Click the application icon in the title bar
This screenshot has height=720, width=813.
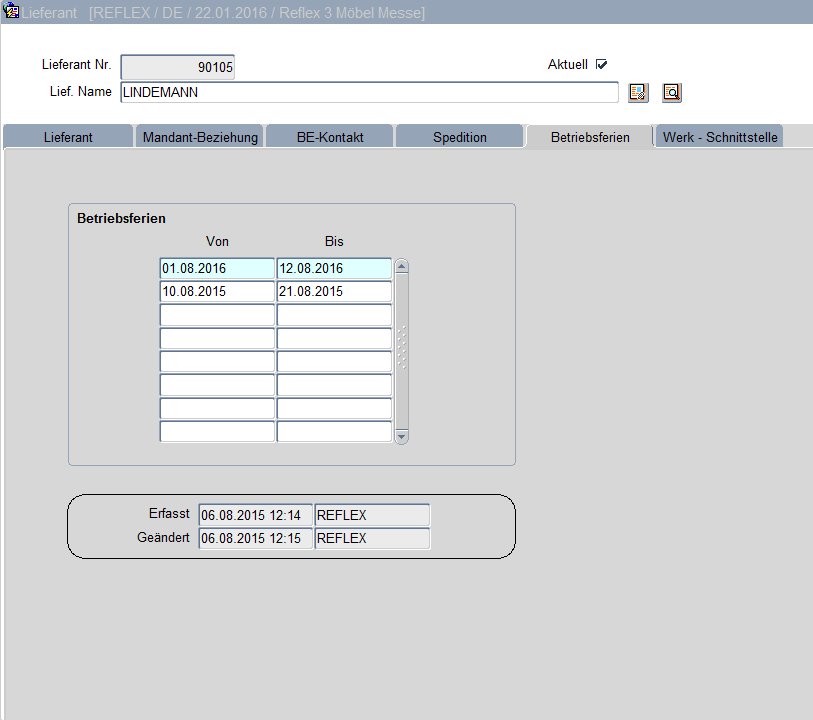(11, 13)
